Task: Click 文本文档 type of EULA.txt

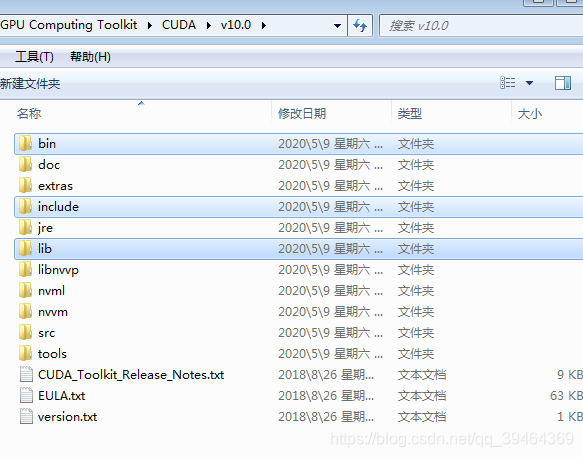Action: pos(422,395)
